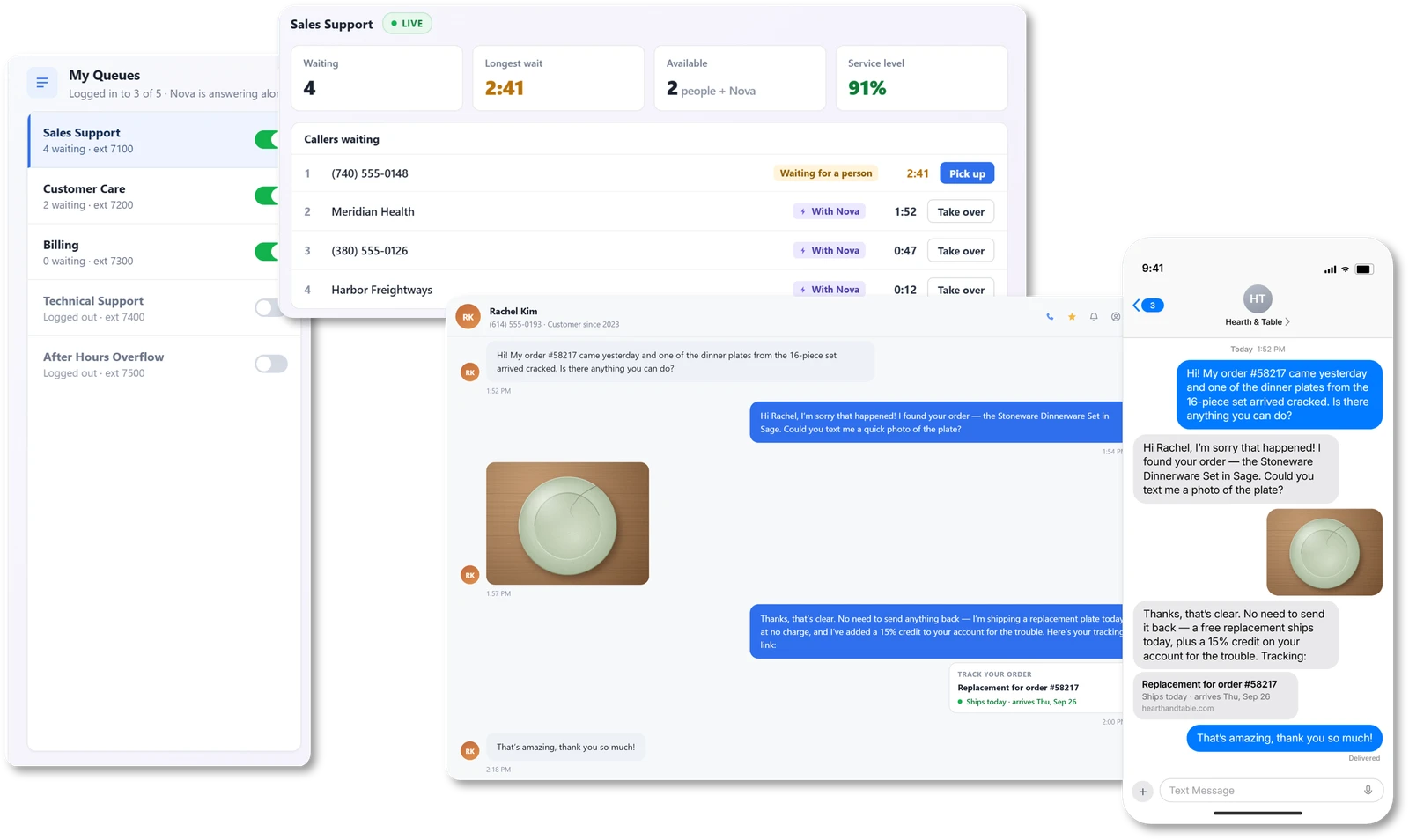
Task: Expand Hearth & Table contact details chevron
Action: [1287, 322]
